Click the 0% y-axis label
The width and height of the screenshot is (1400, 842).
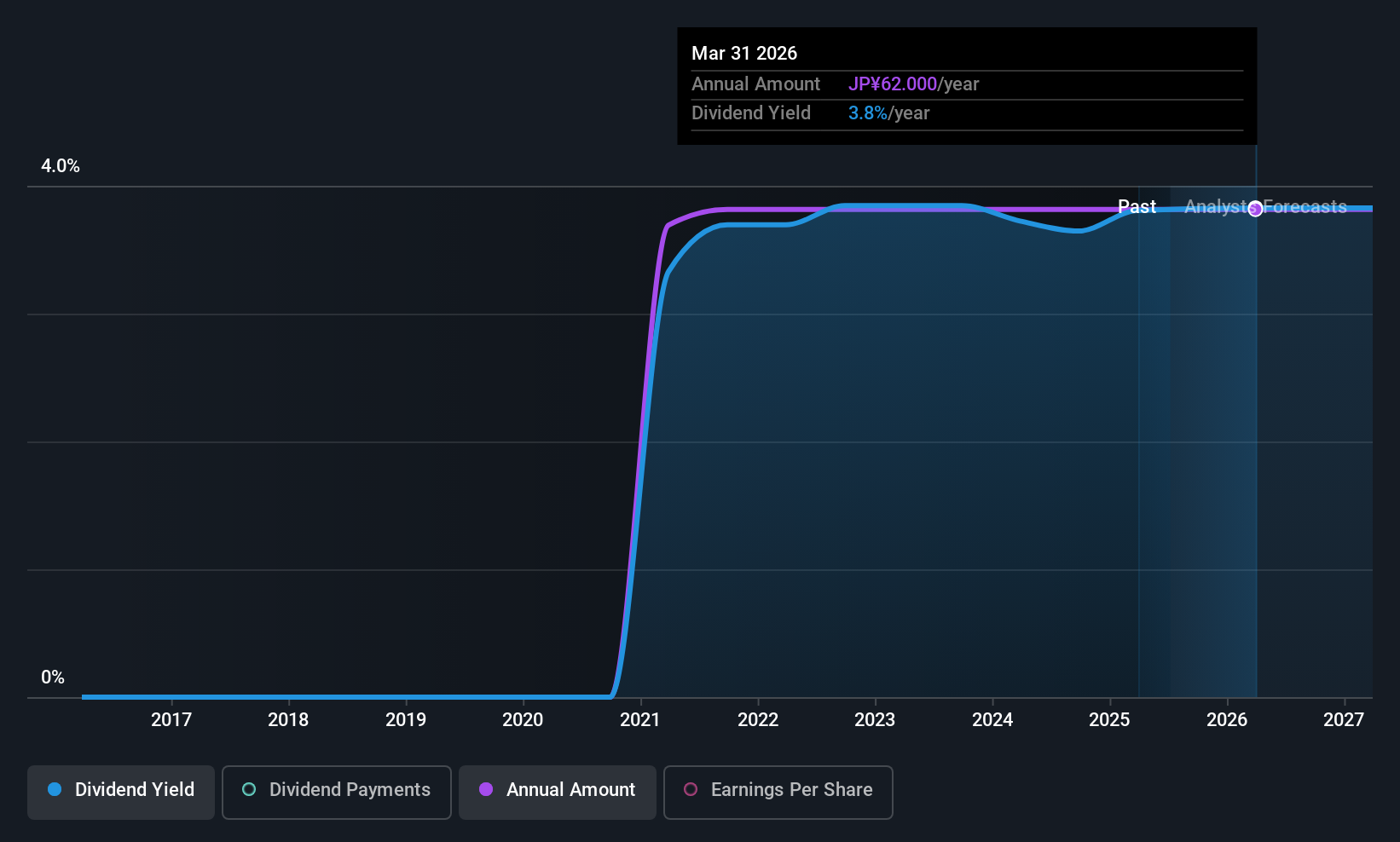point(53,678)
